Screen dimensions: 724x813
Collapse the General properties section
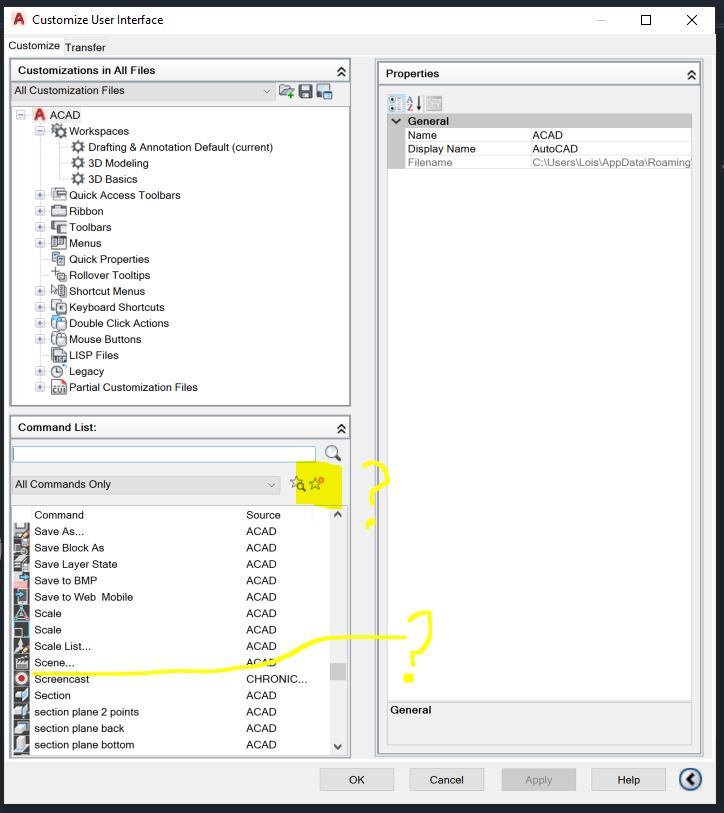[x=396, y=121]
